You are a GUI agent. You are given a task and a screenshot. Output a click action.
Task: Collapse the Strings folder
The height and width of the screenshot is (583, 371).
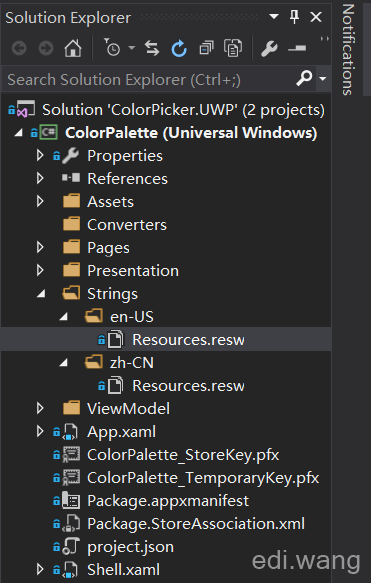point(41,294)
